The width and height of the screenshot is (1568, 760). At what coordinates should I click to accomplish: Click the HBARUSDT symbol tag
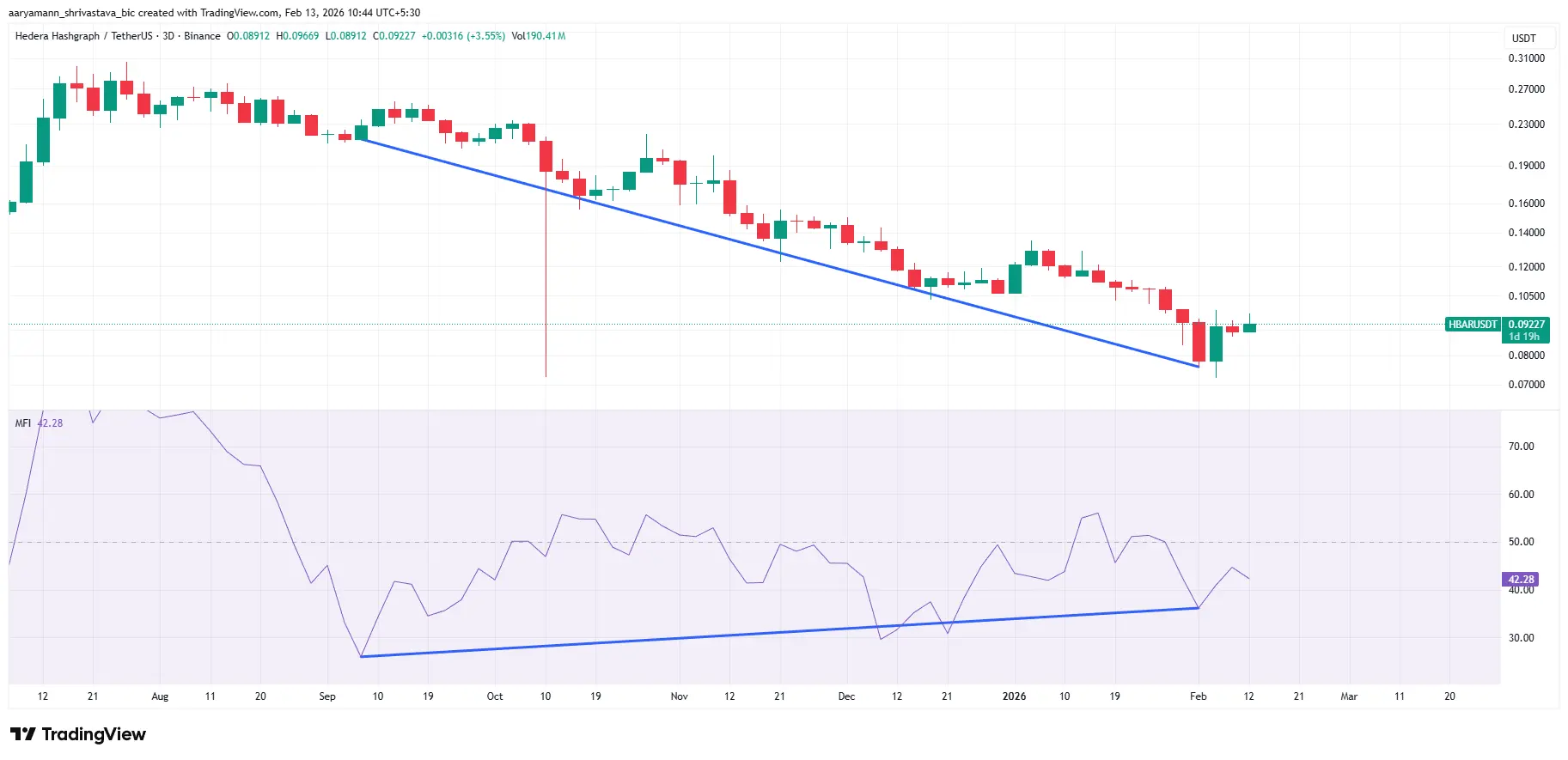pos(1472,325)
